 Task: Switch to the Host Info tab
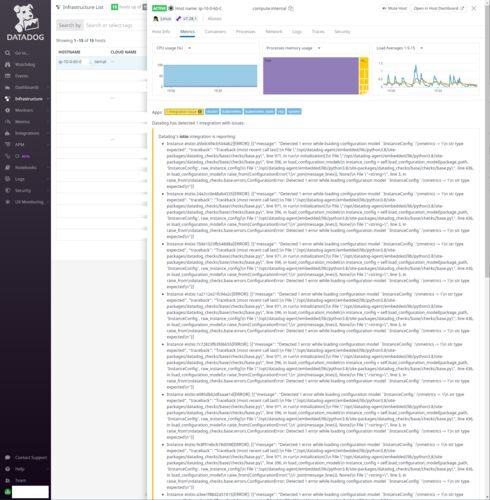161,32
